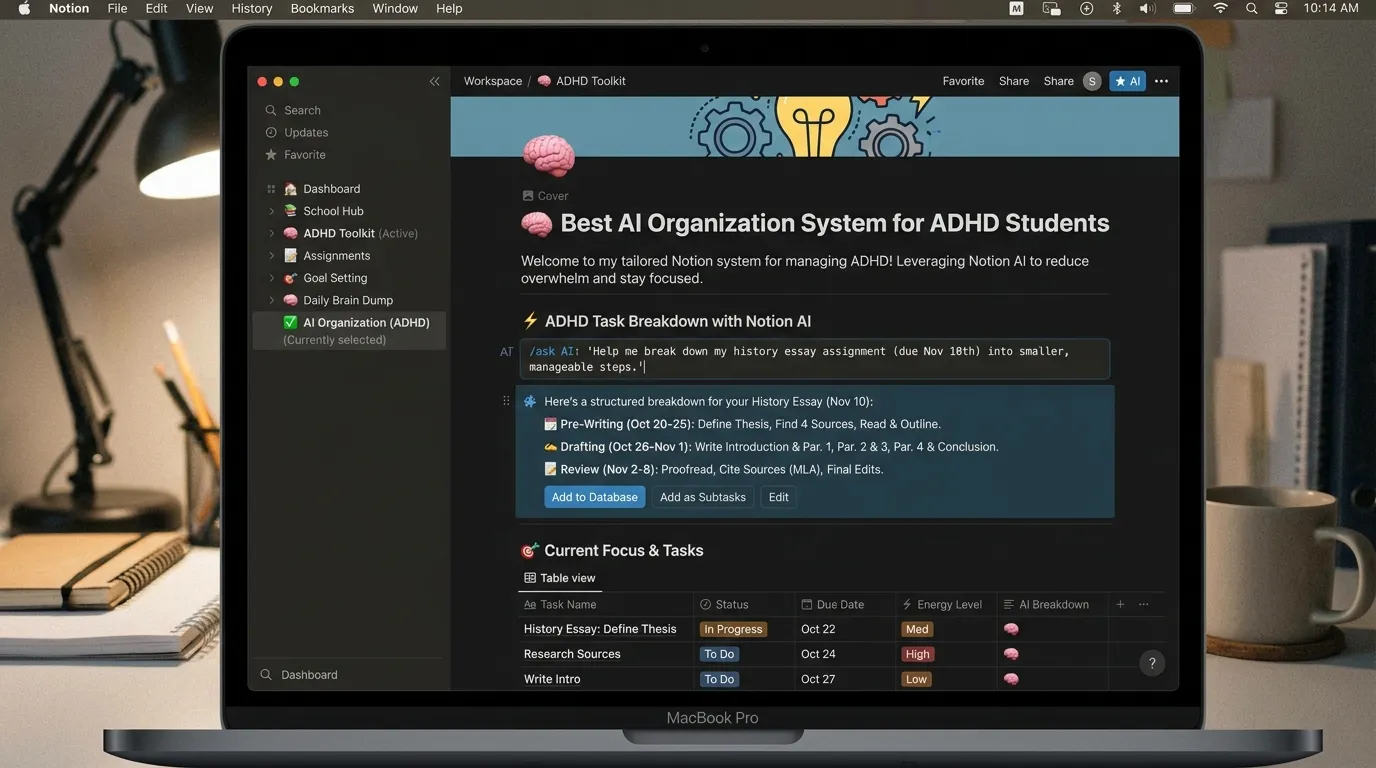Open the three-dot page menu in top bar
Image resolution: width=1376 pixels, height=768 pixels.
(1161, 82)
